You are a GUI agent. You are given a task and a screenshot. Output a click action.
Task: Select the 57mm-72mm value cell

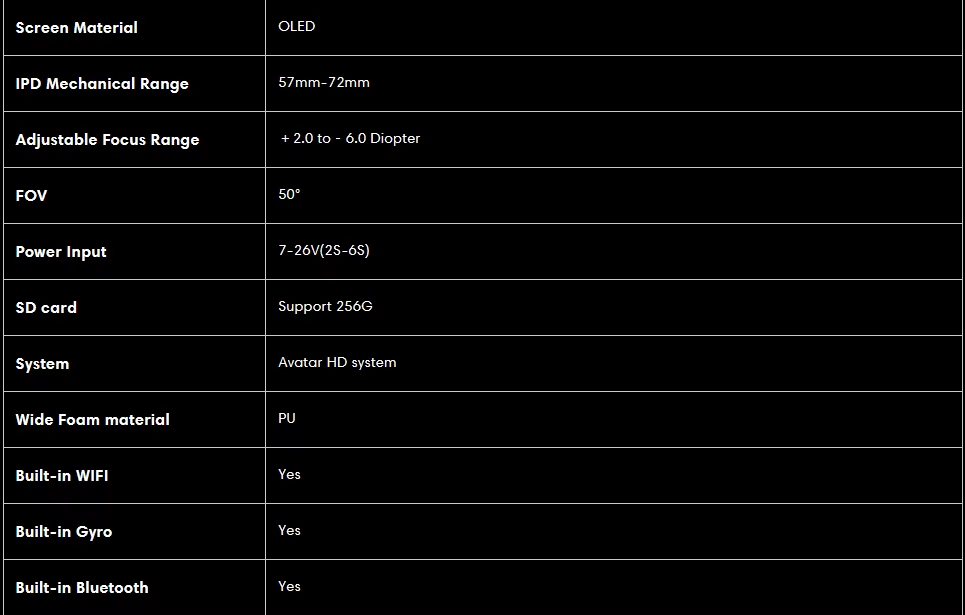click(x=614, y=84)
